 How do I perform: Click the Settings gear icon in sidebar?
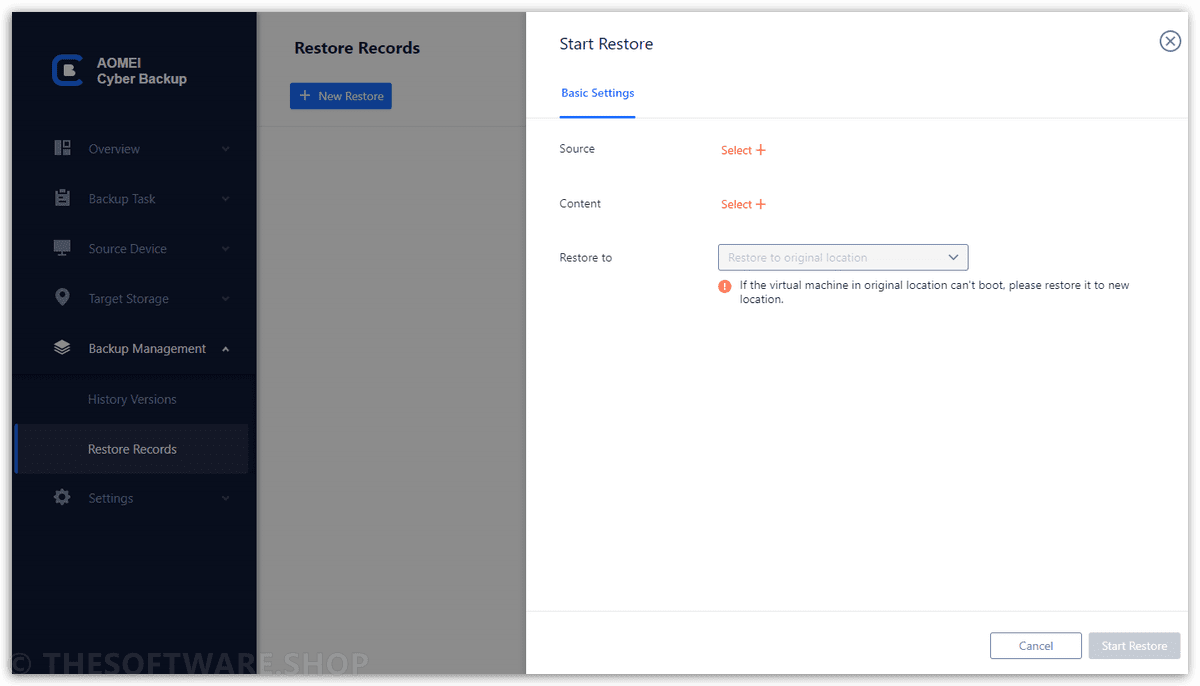point(62,497)
